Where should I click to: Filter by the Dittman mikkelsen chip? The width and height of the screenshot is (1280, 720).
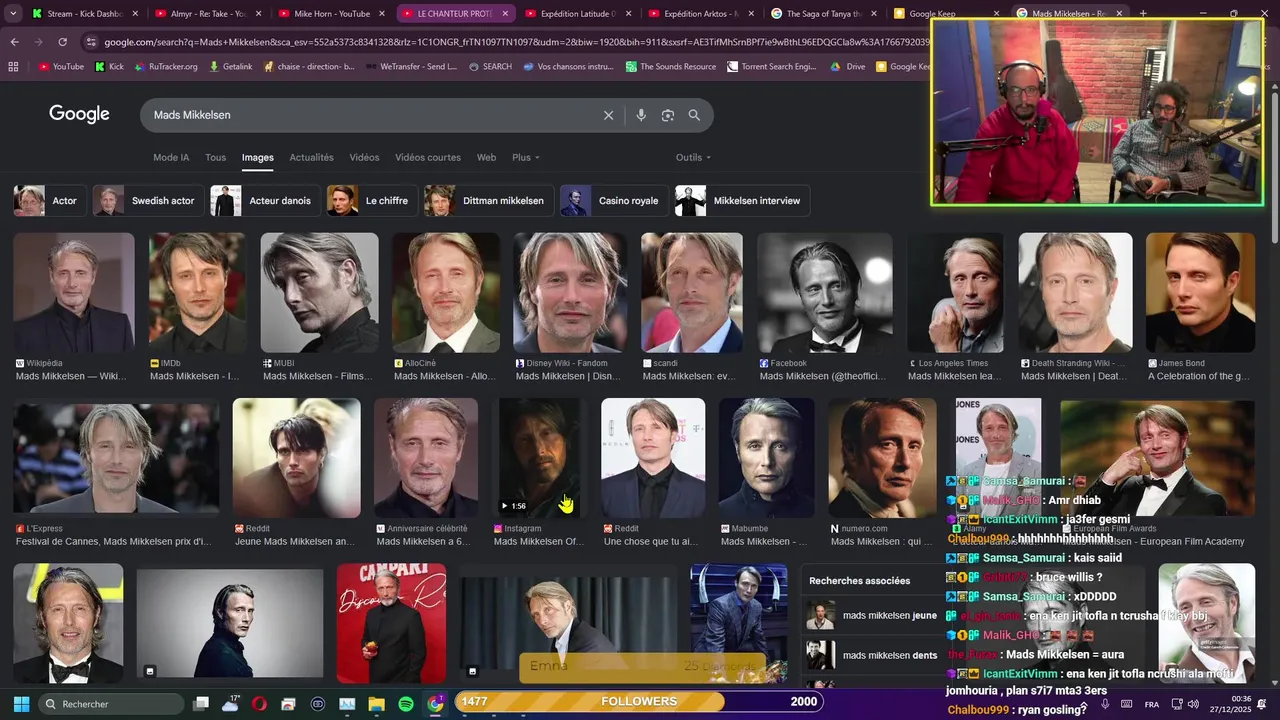[489, 200]
